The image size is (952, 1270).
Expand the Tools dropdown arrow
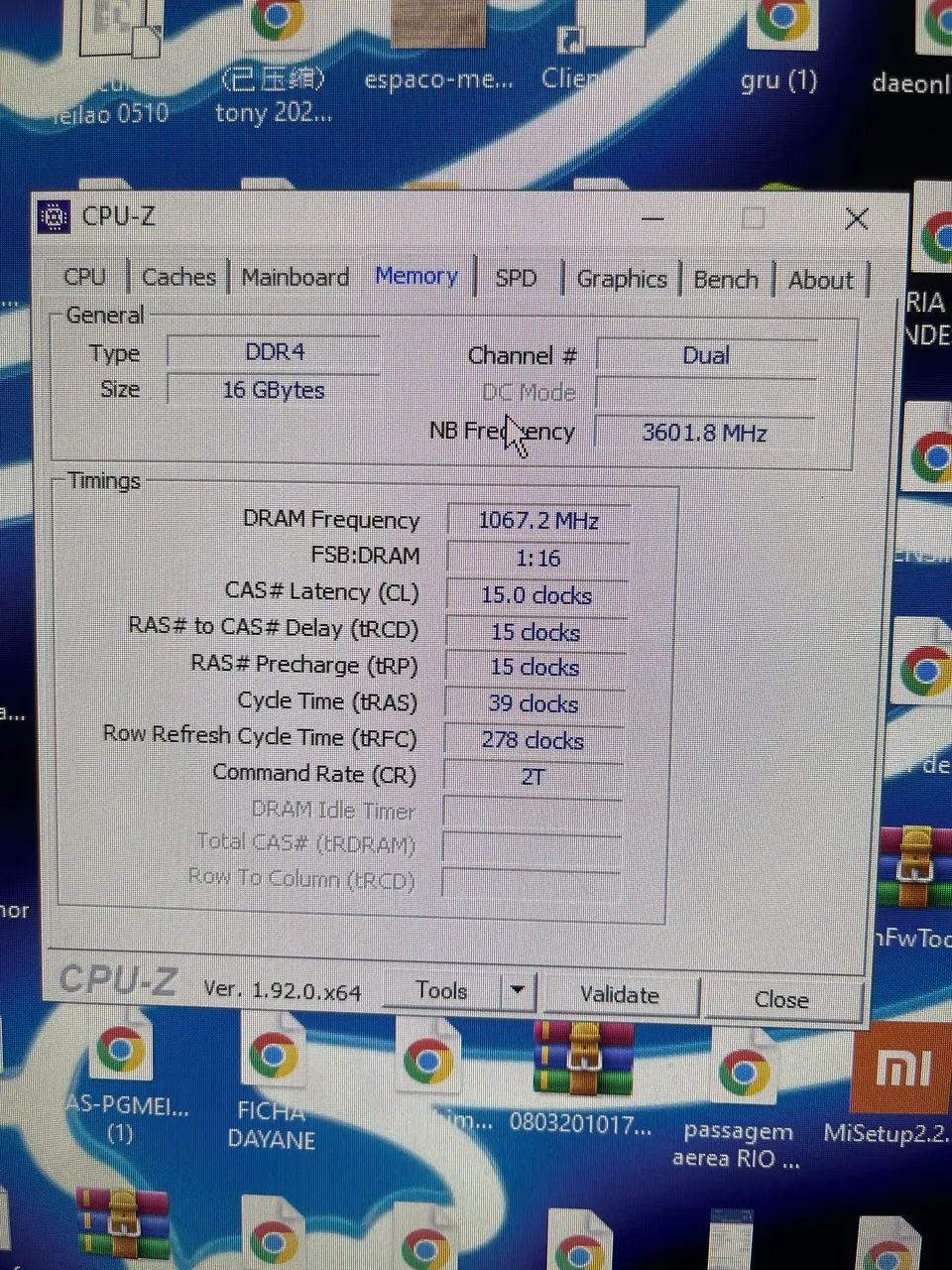pyautogui.click(x=518, y=990)
